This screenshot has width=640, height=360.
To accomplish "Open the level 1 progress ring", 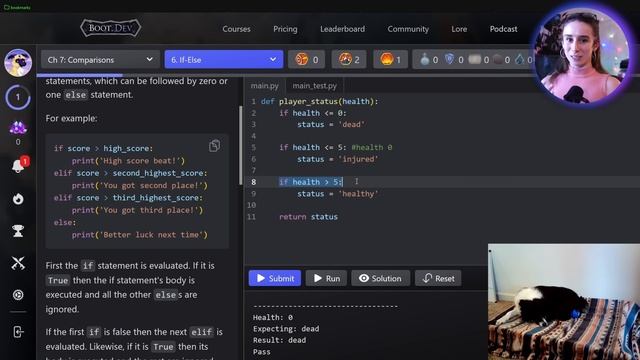I will (x=18, y=97).
